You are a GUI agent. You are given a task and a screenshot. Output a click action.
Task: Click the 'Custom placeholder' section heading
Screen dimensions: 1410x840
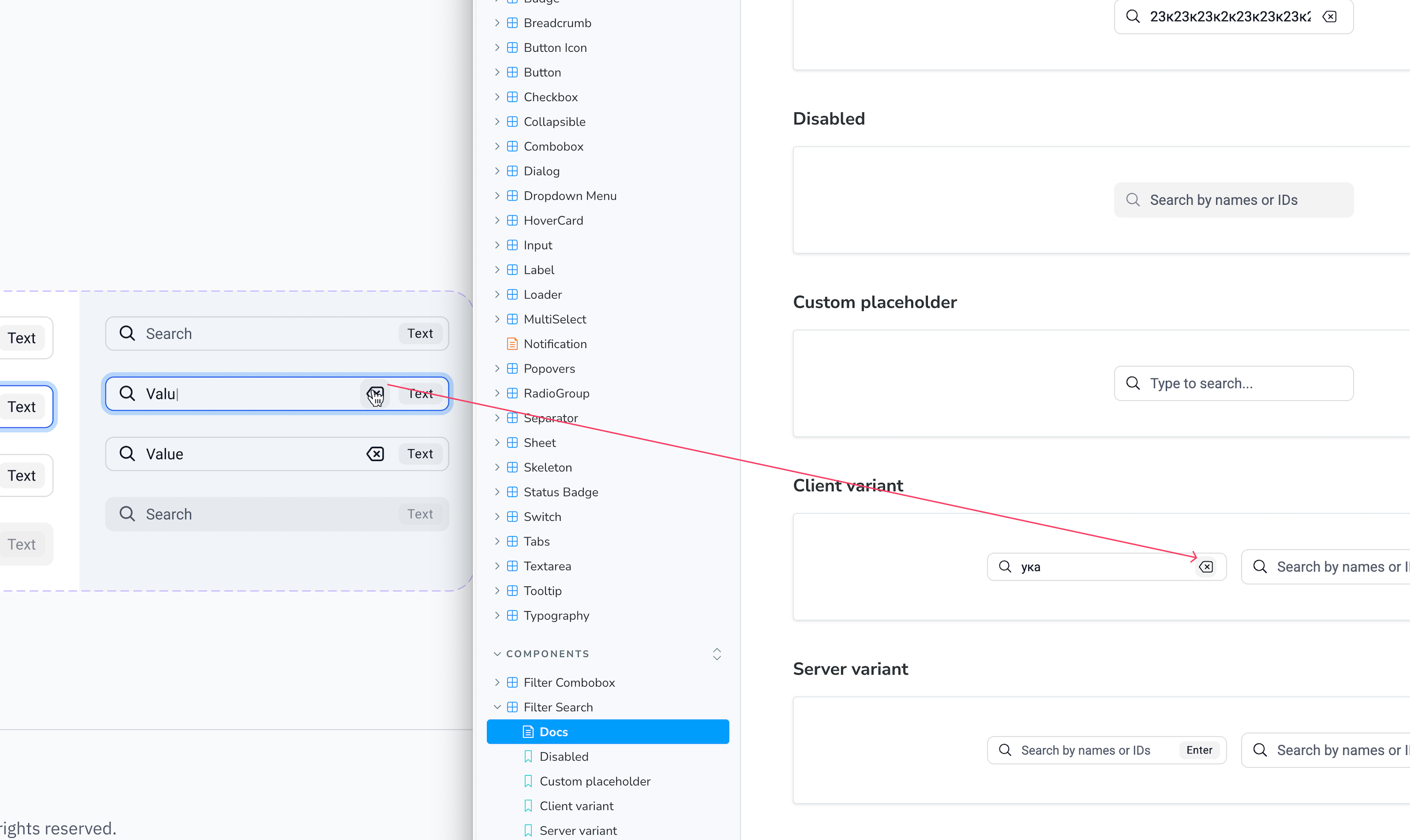(874, 302)
